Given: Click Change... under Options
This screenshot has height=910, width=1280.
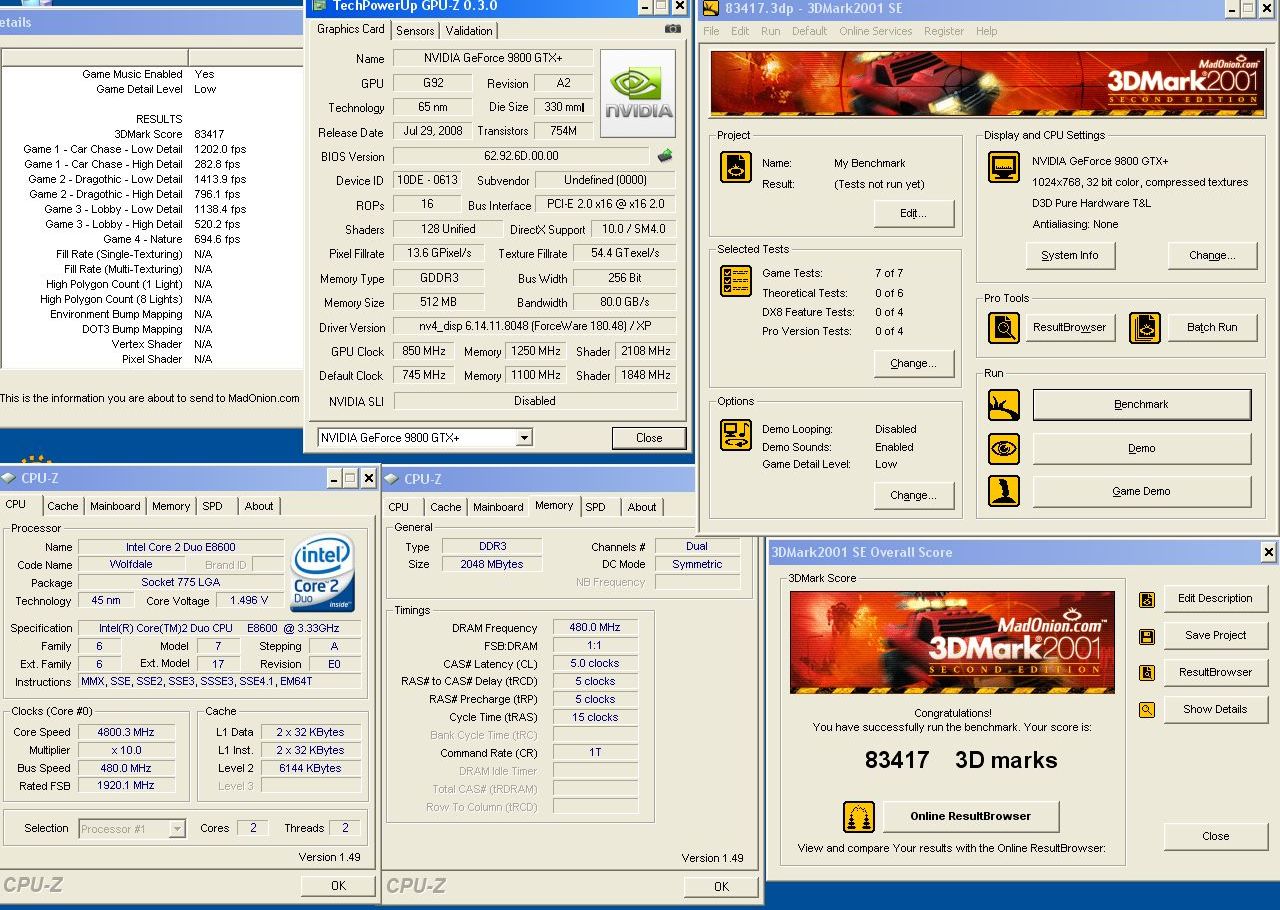Looking at the screenshot, I should coord(913,495).
